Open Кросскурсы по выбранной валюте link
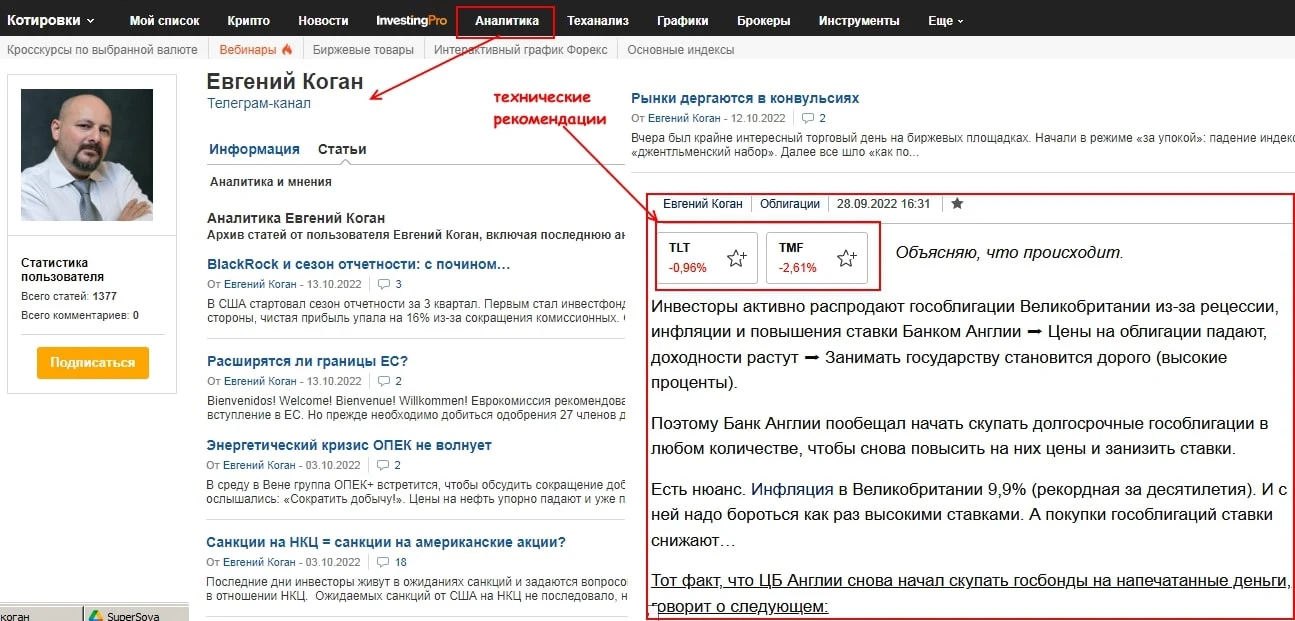 [x=102, y=49]
